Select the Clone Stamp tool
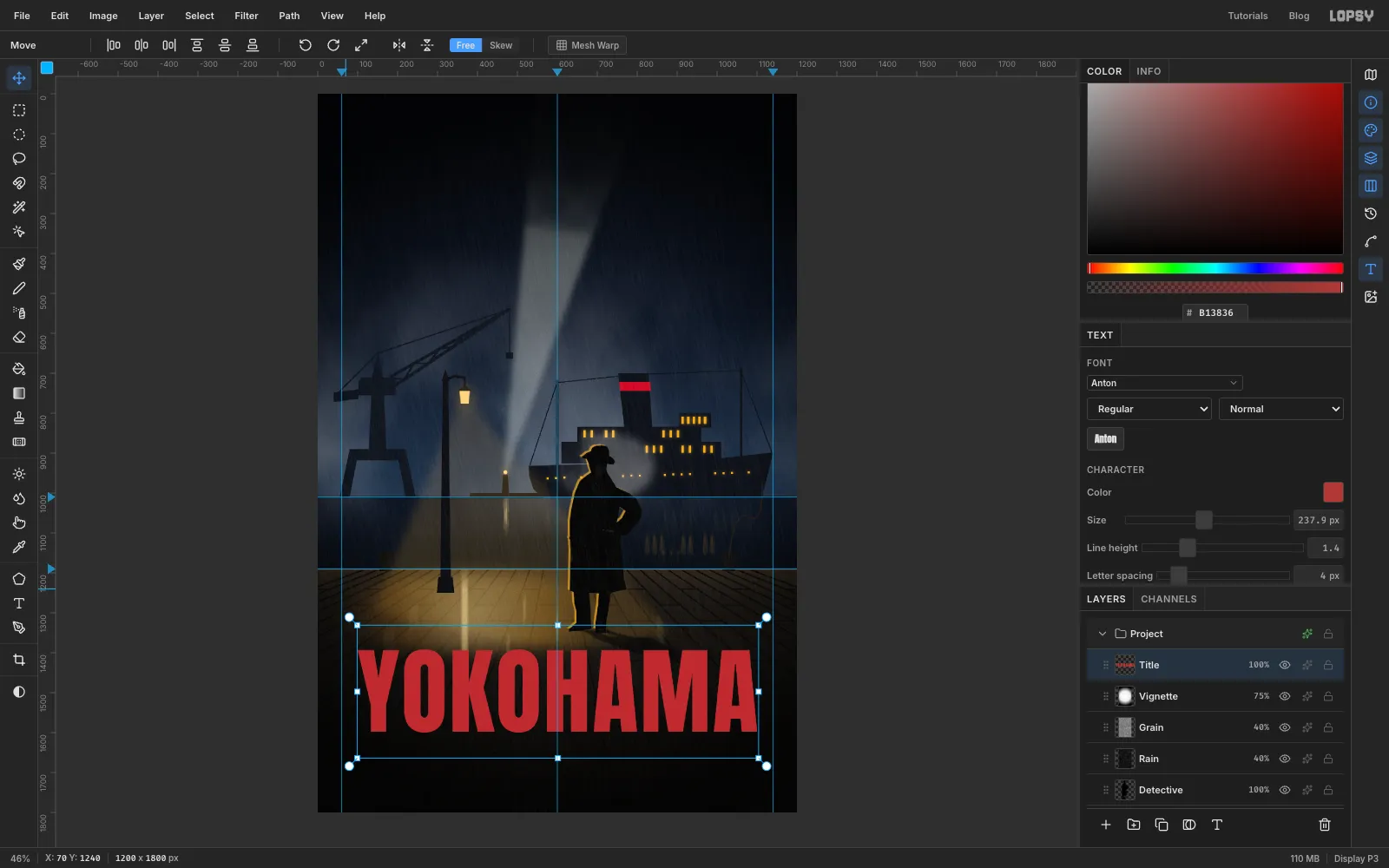 19,418
